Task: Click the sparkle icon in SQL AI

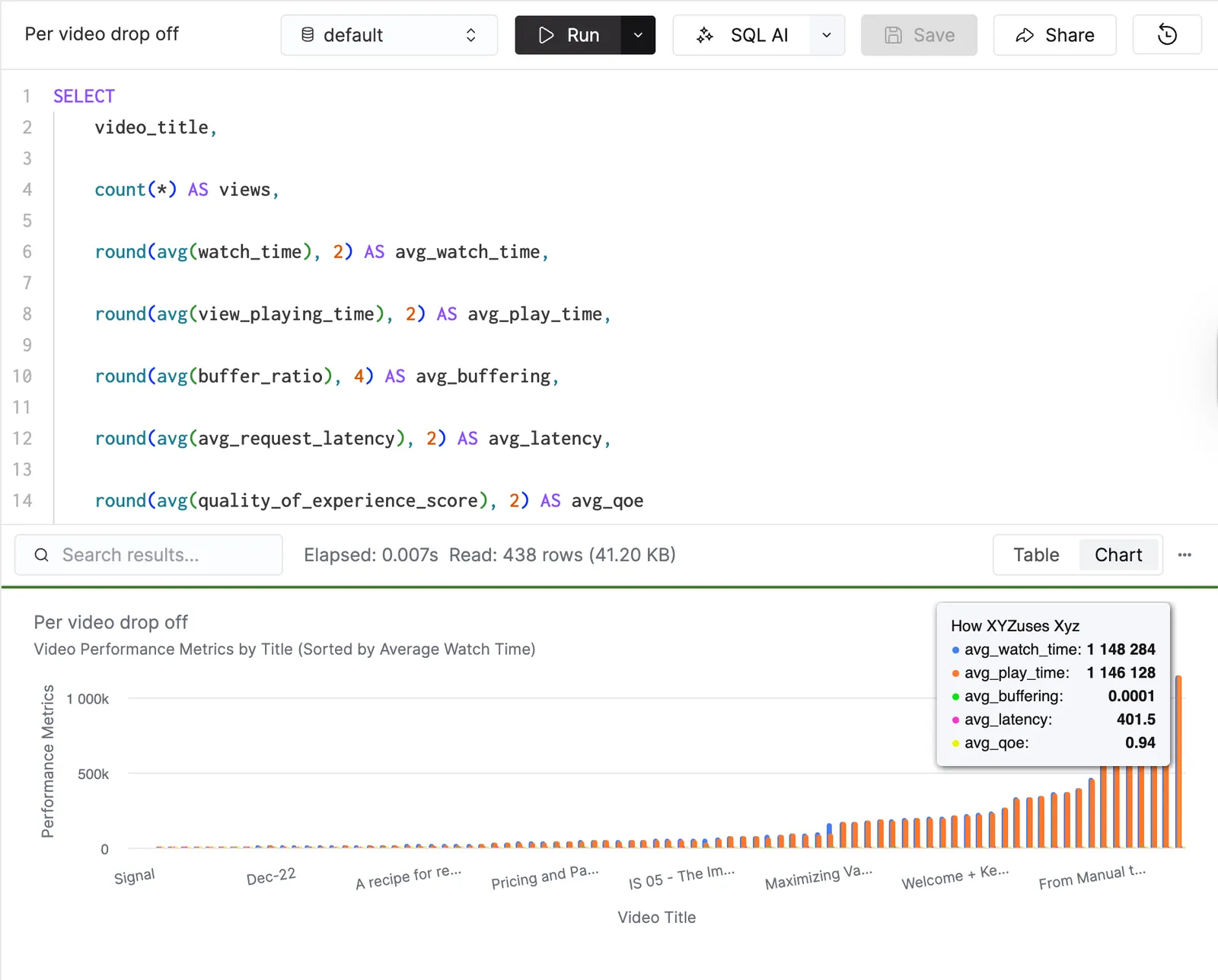Action: pos(705,35)
